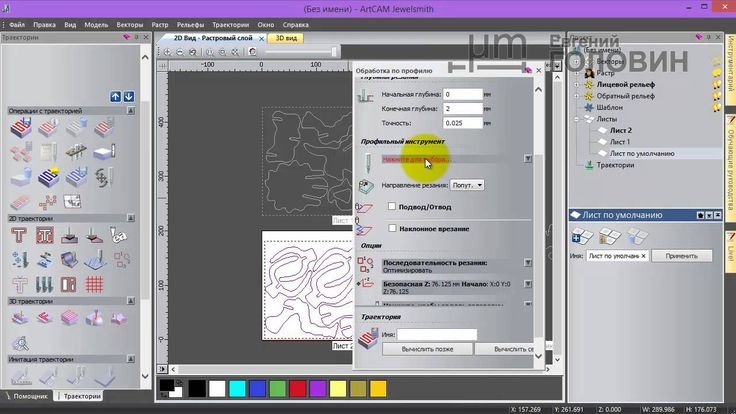
Task: Click the lightbulb next to Лицевой рельеф
Action: [x=718, y=85]
